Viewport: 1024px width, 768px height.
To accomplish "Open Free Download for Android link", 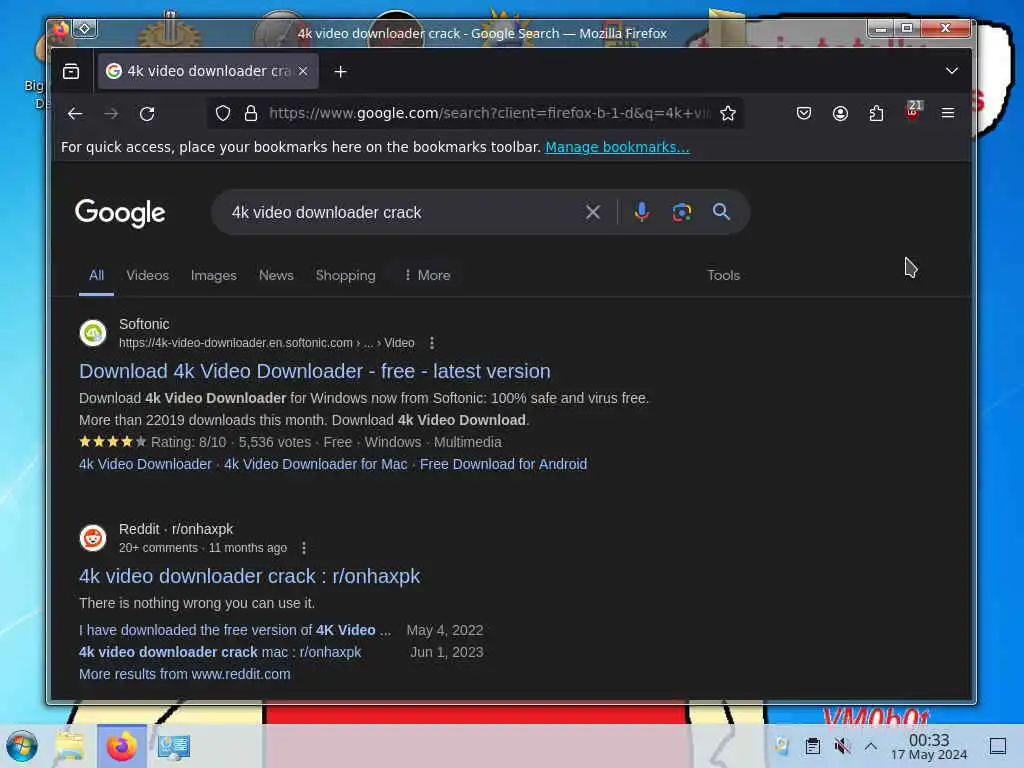I will tap(504, 464).
